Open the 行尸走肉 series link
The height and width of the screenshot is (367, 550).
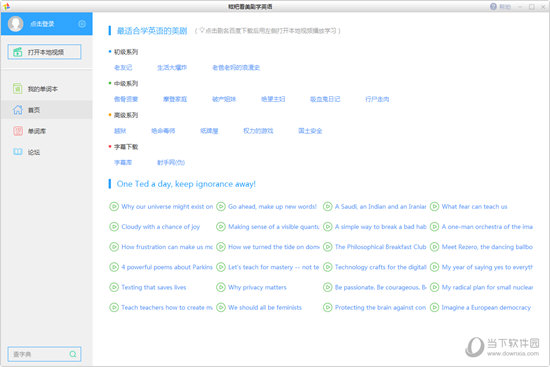coord(377,99)
